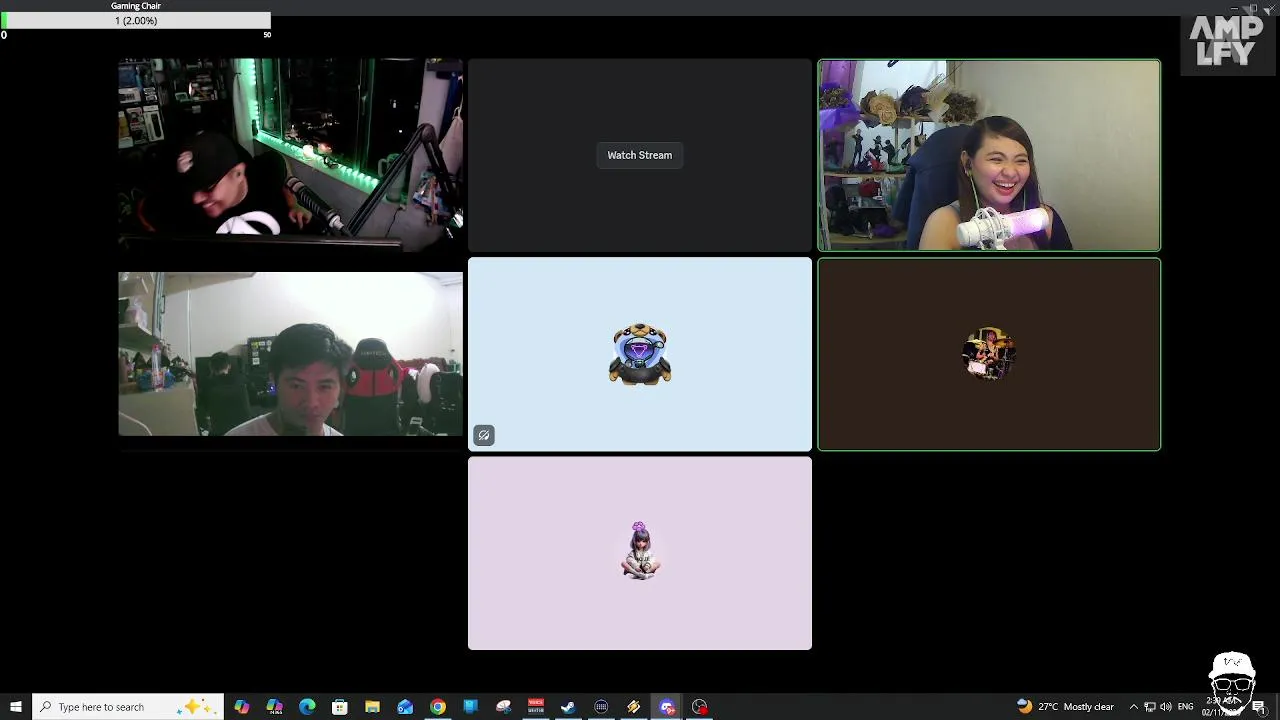Select the bear avatar participant tile
The height and width of the screenshot is (720, 1280).
[x=640, y=354]
